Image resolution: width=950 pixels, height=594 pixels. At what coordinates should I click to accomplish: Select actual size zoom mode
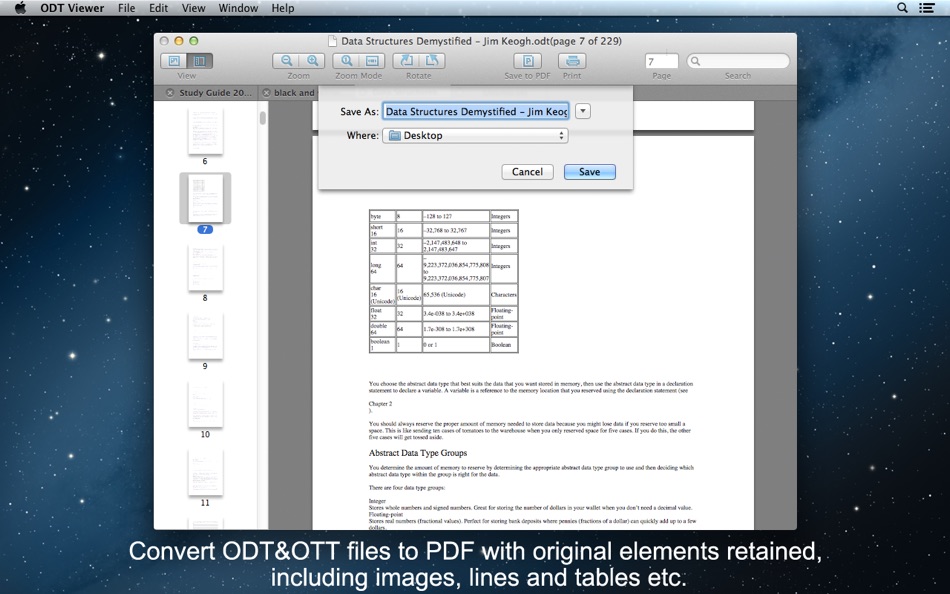pyautogui.click(x=346, y=61)
